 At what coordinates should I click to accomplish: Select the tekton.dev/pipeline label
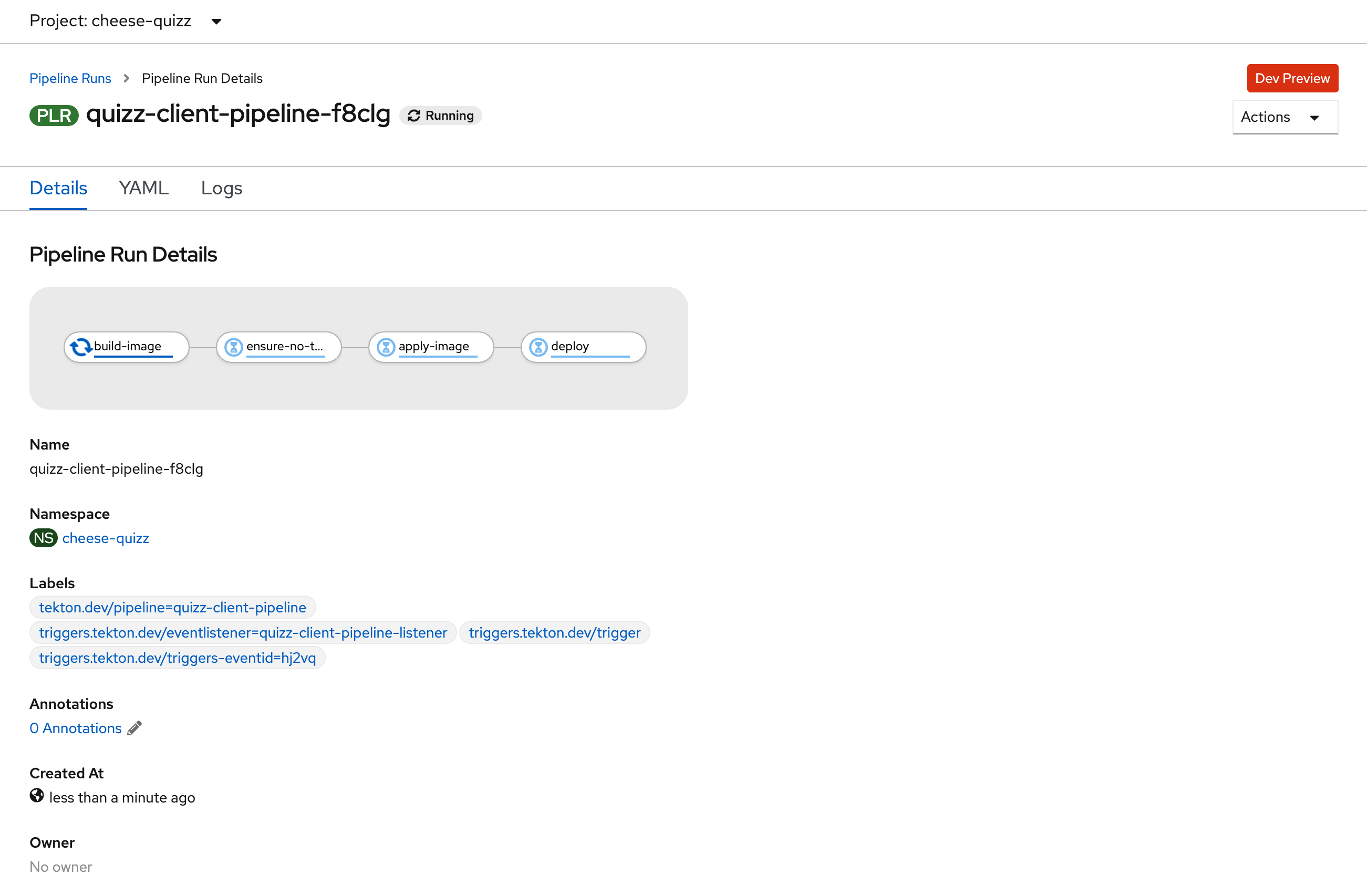(172, 607)
